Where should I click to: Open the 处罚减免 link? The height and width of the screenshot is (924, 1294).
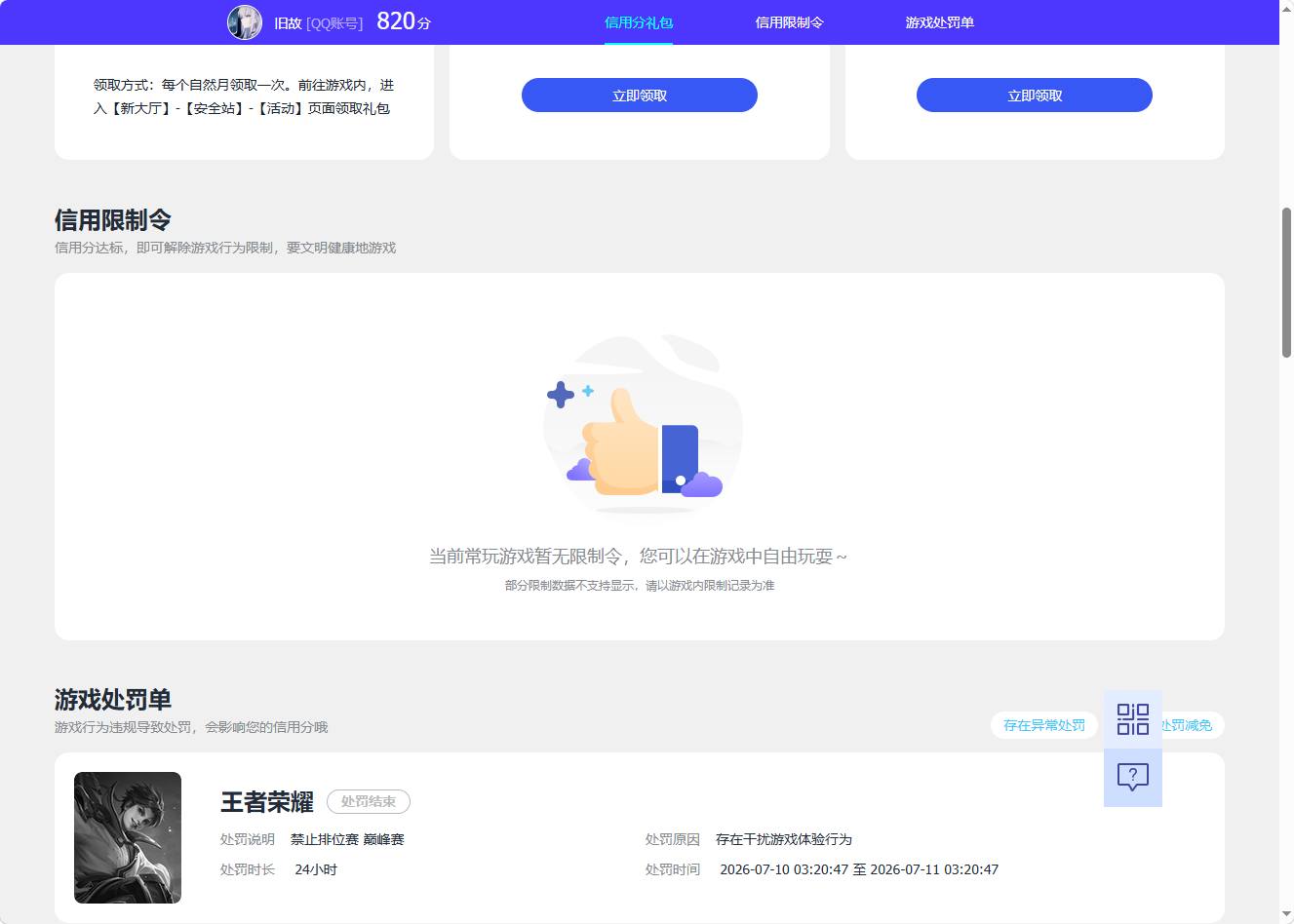[1188, 725]
